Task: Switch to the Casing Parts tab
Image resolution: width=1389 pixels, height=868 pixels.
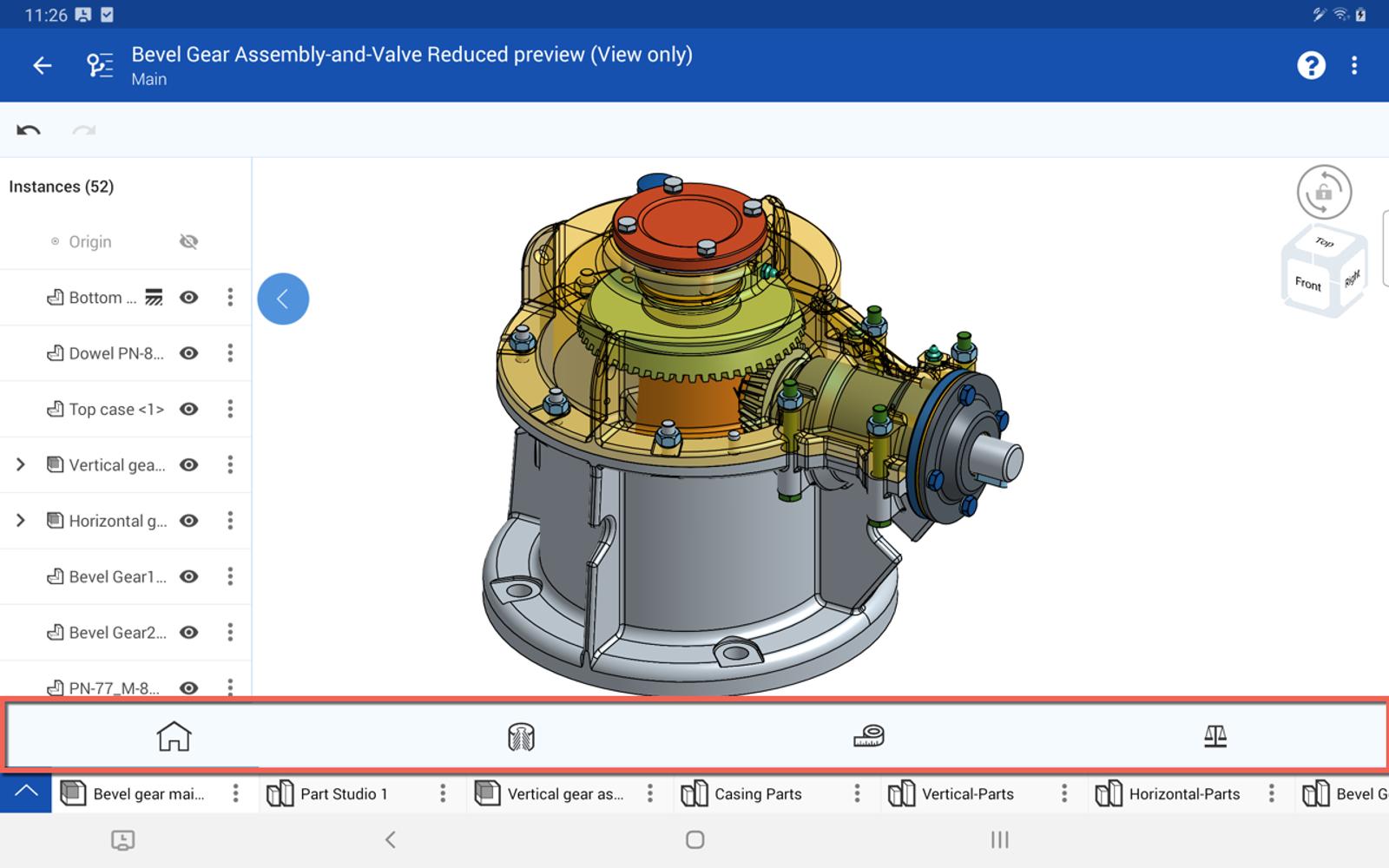Action: click(x=757, y=793)
